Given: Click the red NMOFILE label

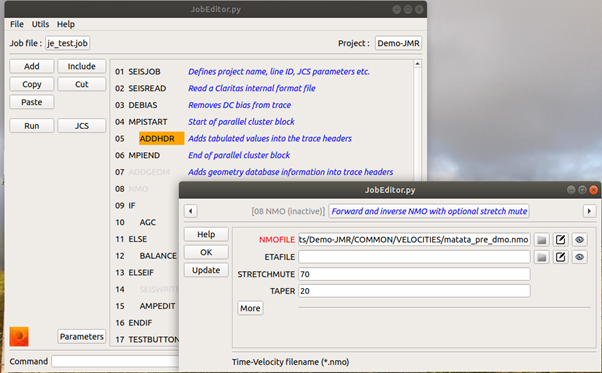Looking at the screenshot, I should tap(276, 240).
